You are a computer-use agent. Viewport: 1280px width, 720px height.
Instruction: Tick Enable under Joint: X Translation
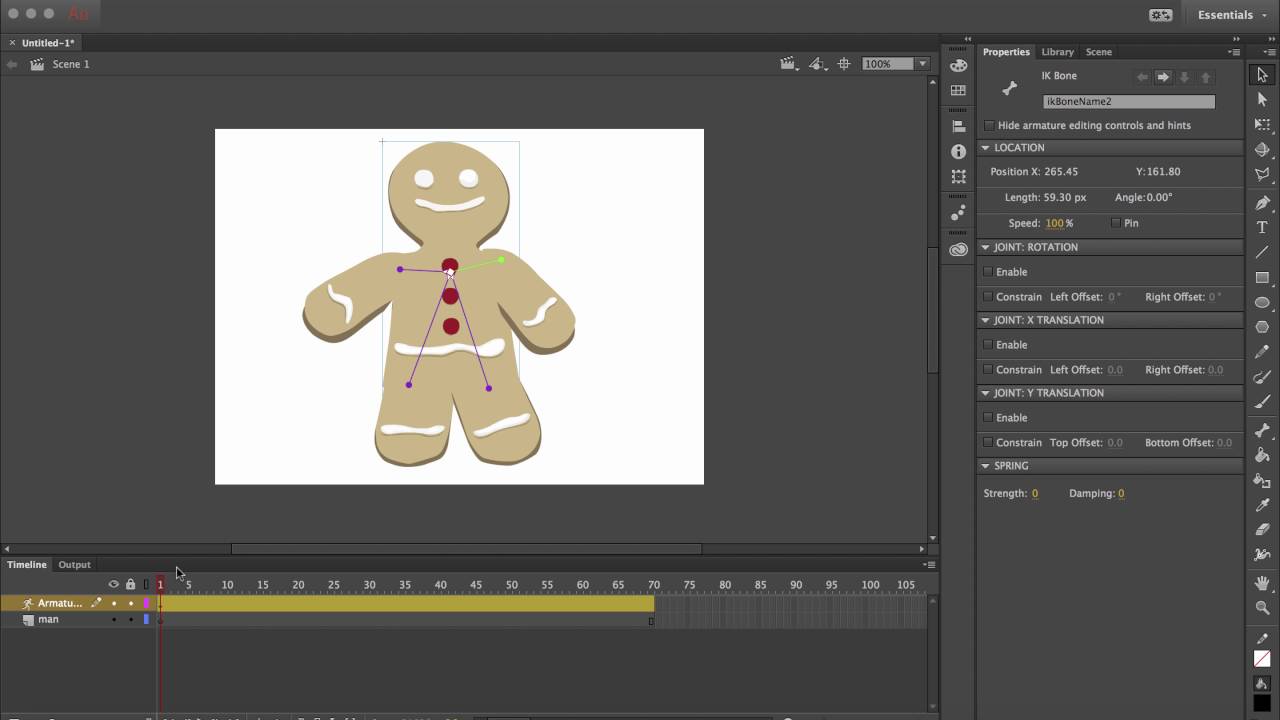pyautogui.click(x=988, y=345)
